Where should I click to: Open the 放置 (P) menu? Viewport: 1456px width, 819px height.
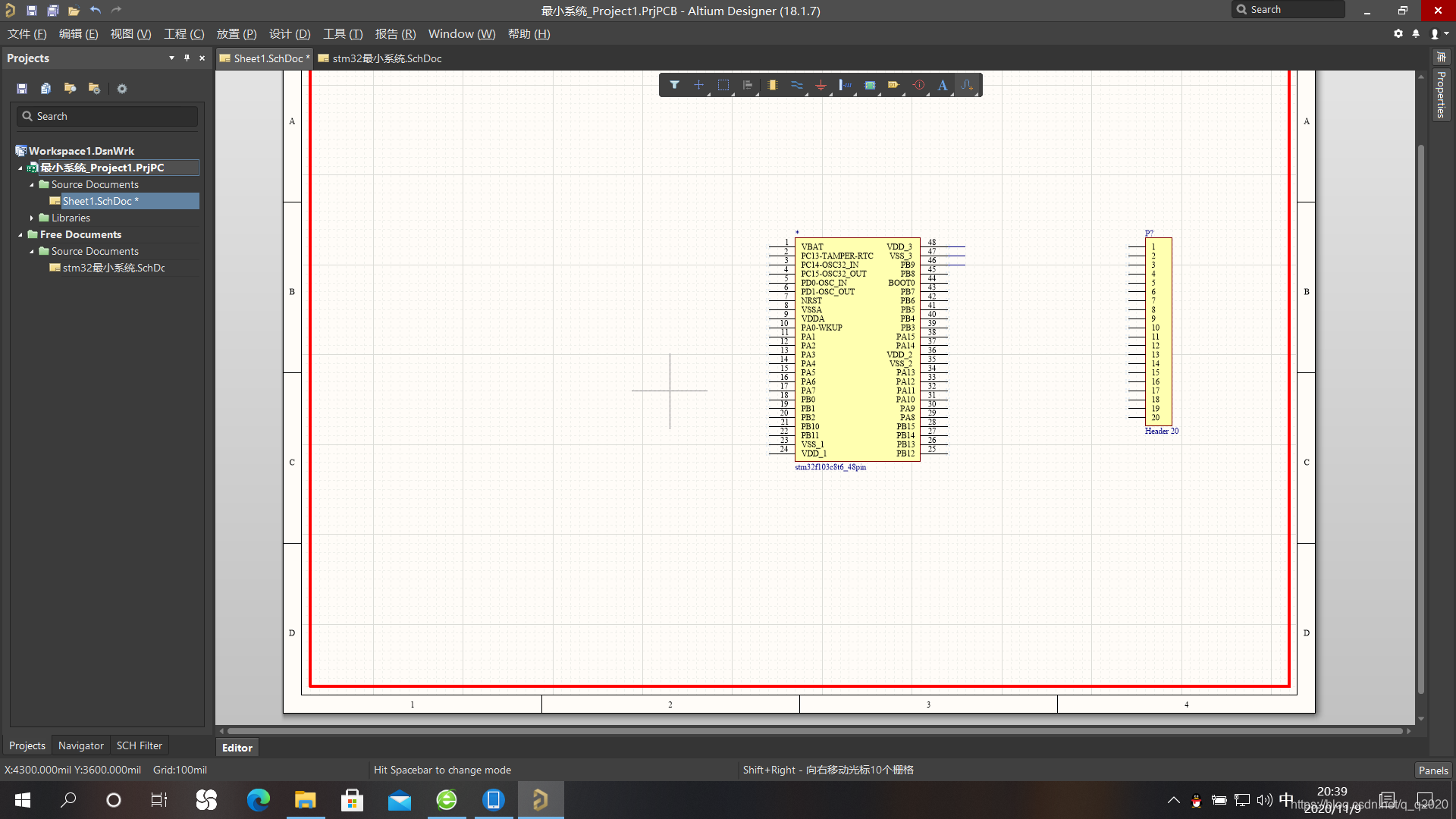coord(237,34)
